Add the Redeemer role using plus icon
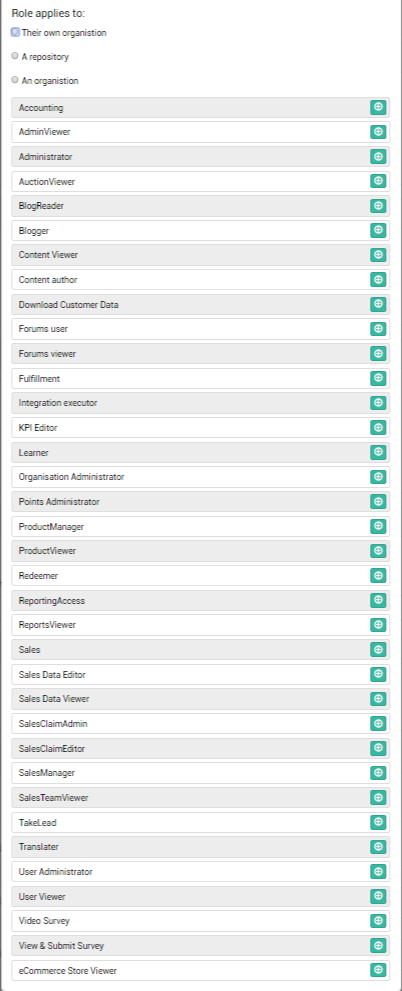This screenshot has height=991, width=402. click(378, 576)
